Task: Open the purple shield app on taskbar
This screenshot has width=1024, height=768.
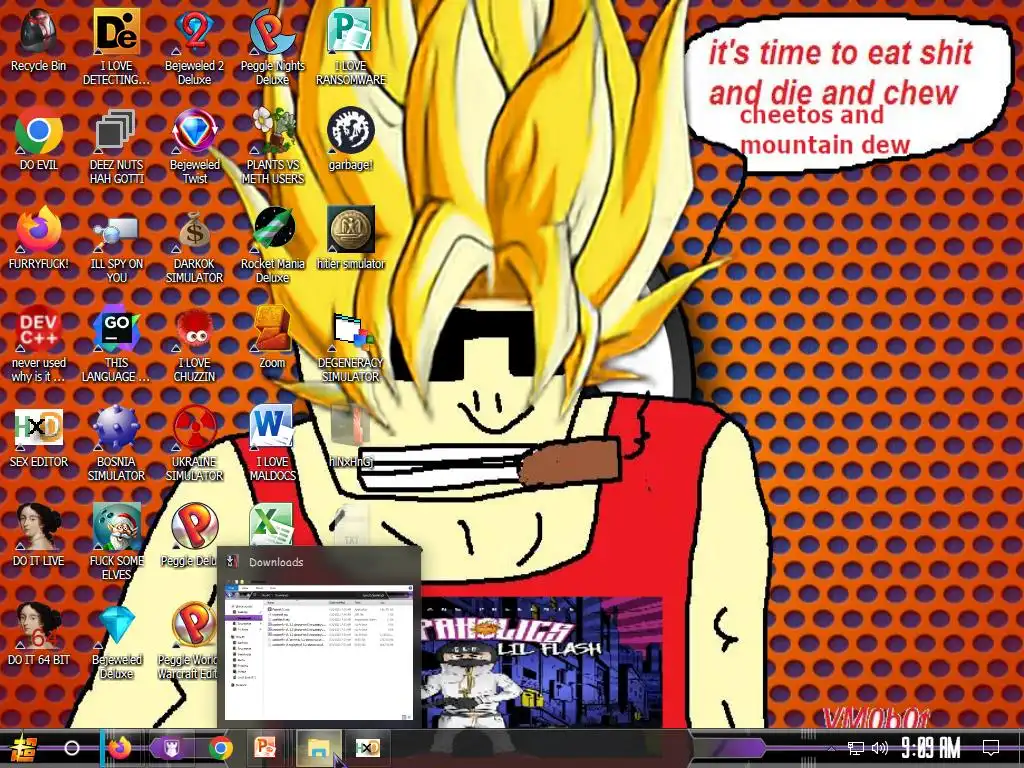Action: pos(172,748)
